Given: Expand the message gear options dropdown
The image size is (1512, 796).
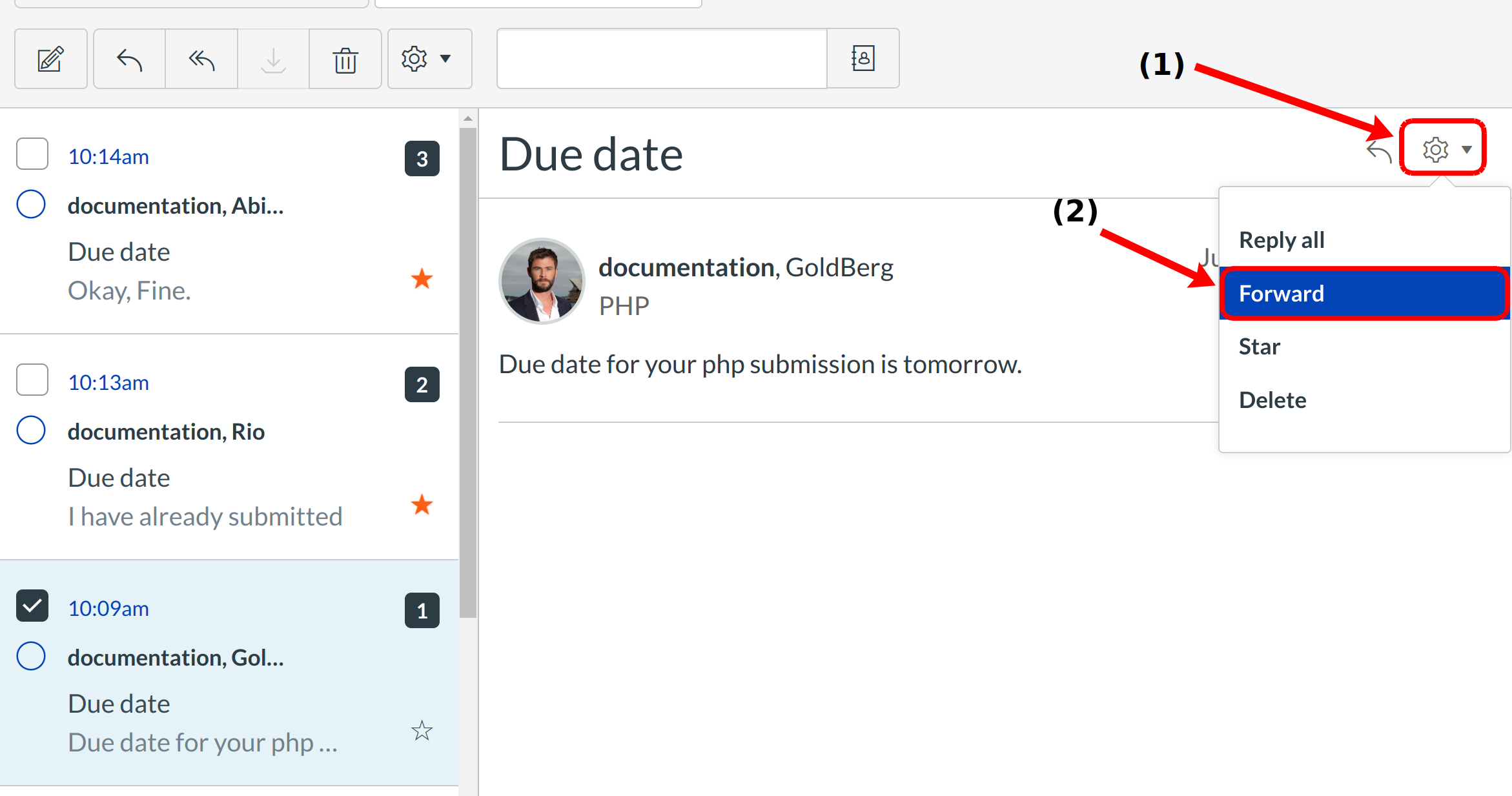Looking at the screenshot, I should coord(1443,148).
